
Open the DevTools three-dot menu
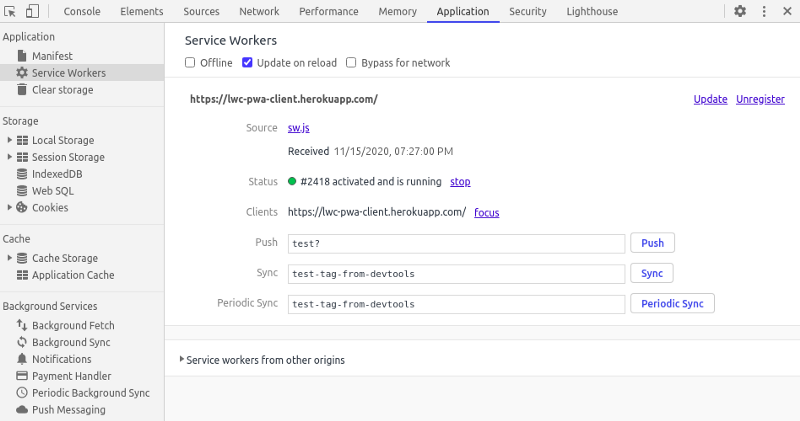[765, 12]
